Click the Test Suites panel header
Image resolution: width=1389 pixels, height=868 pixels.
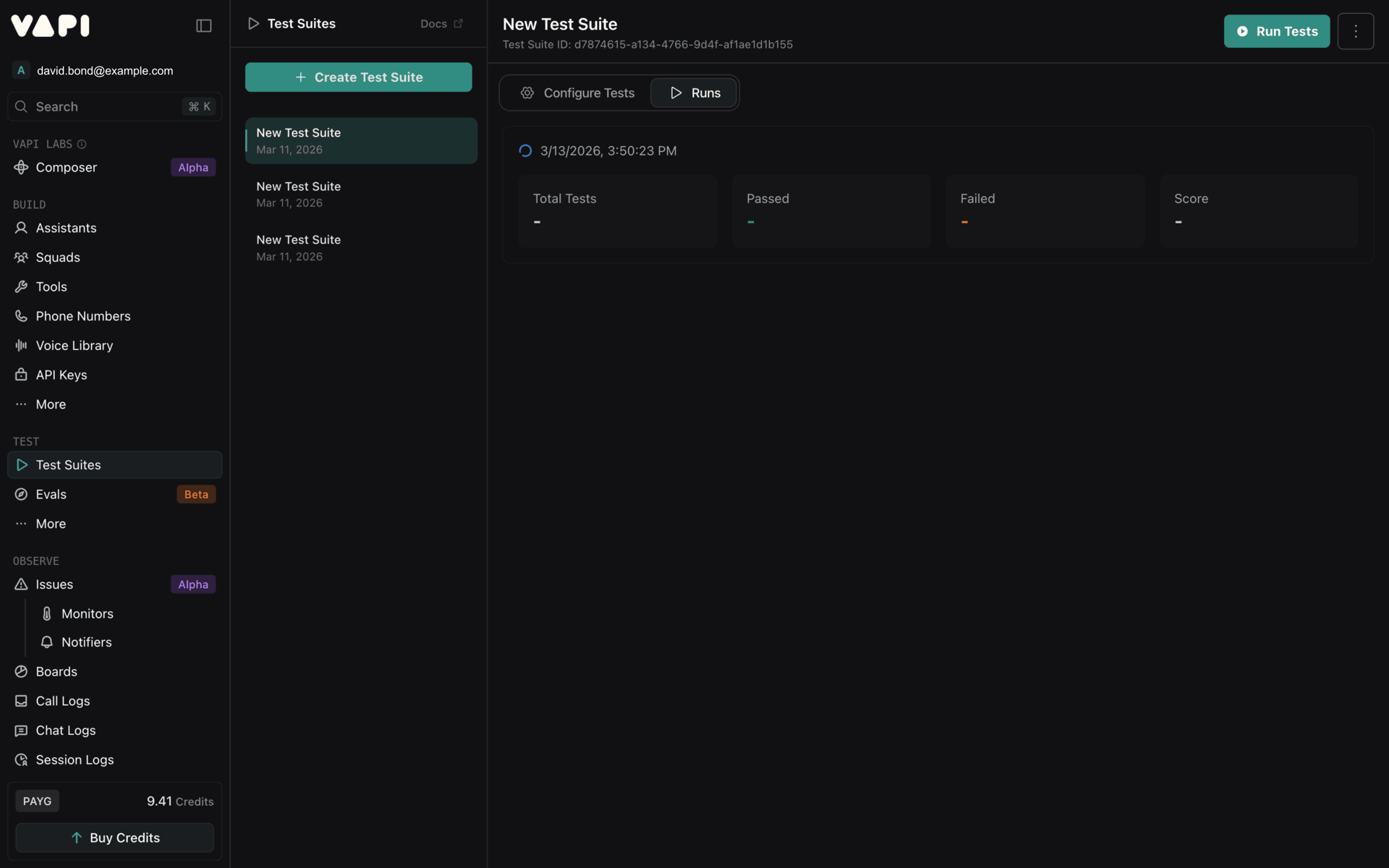coord(292,24)
